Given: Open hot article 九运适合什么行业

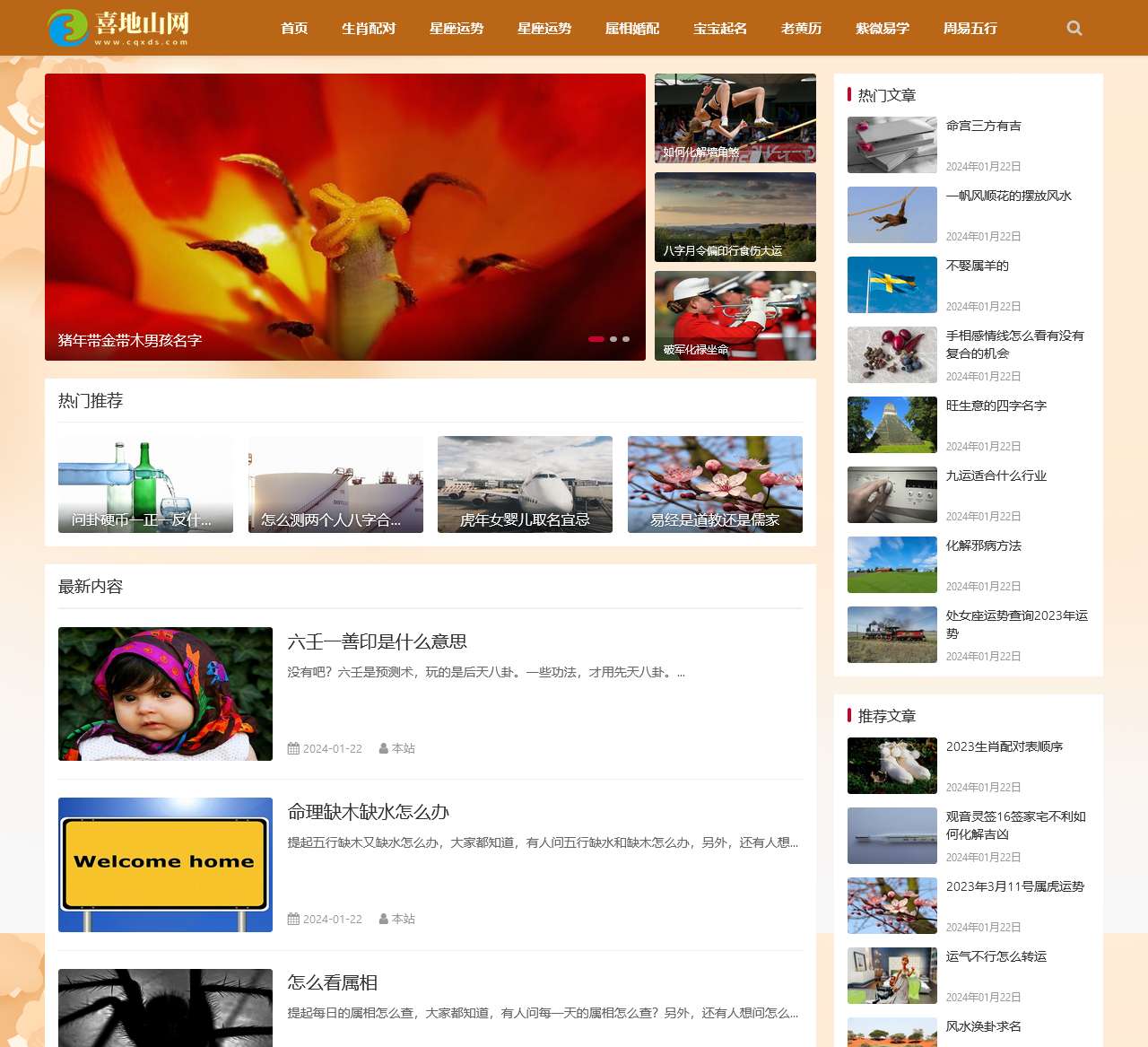Looking at the screenshot, I should point(996,476).
